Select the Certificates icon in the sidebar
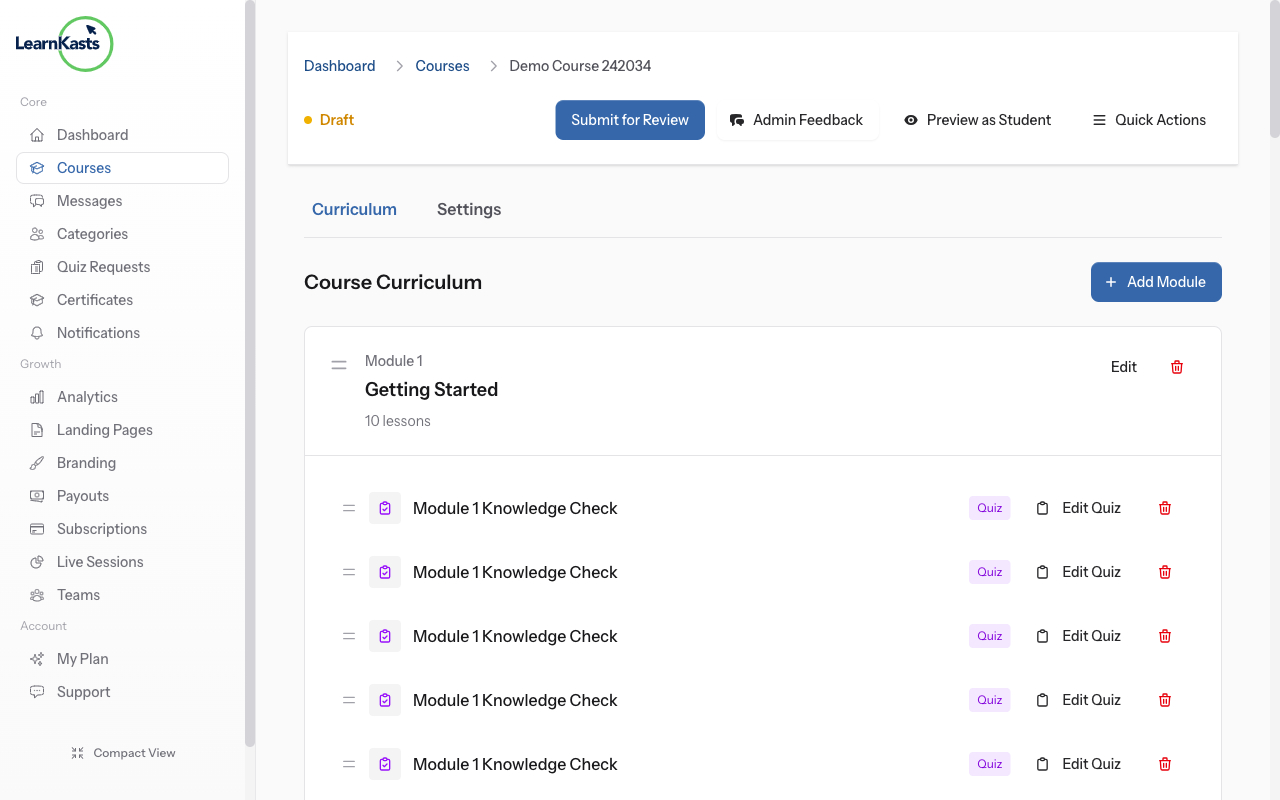This screenshot has width=1280, height=800. (36, 299)
